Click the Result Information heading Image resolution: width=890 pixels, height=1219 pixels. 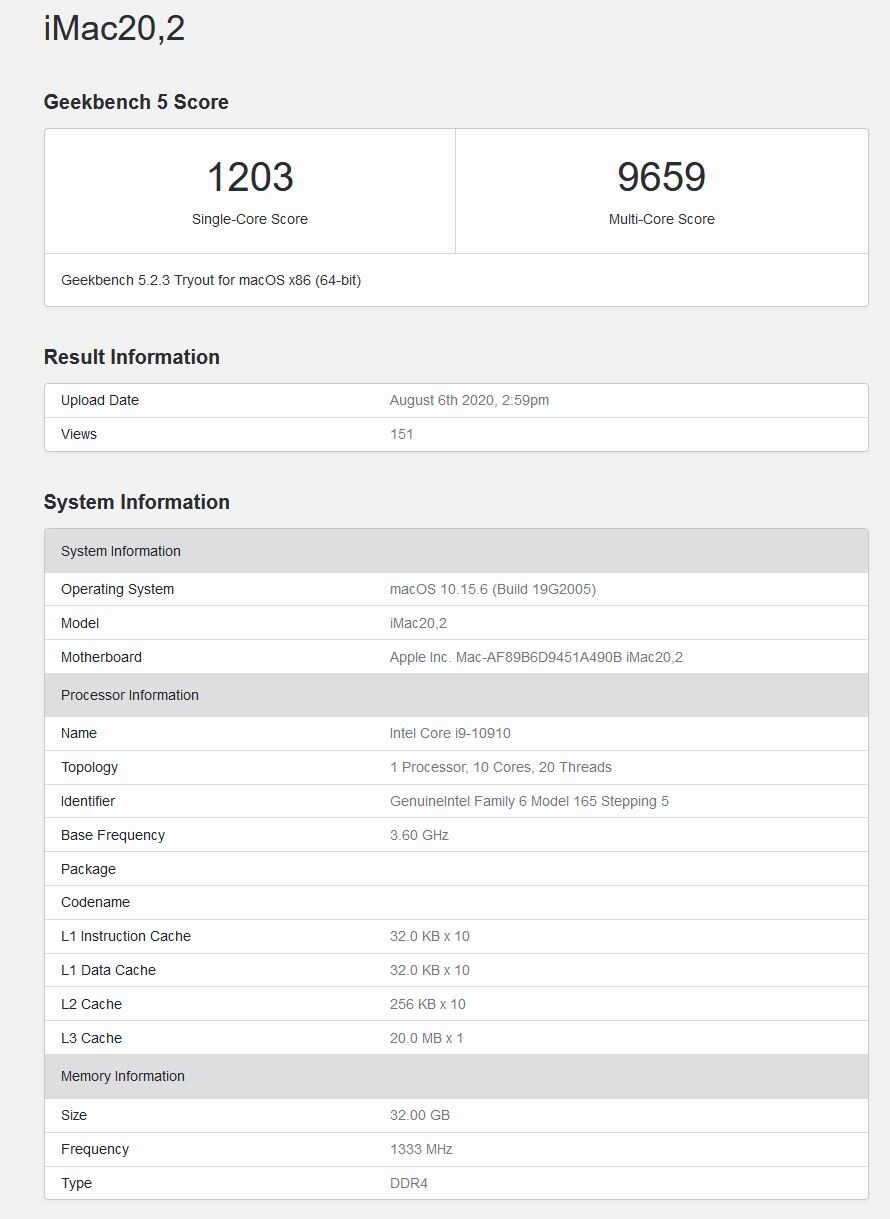point(131,357)
